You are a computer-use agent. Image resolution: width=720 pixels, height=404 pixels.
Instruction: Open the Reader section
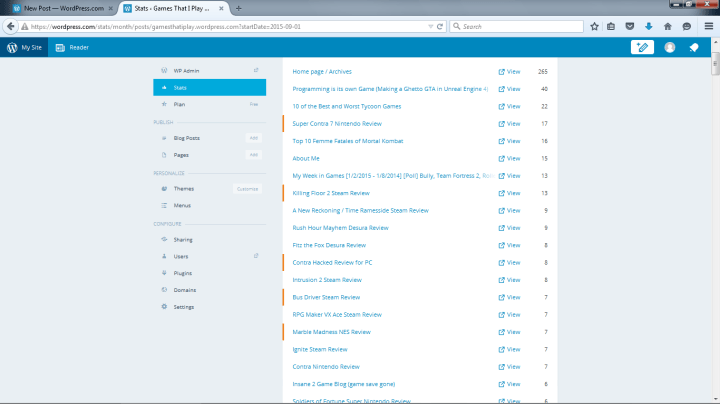click(72, 47)
